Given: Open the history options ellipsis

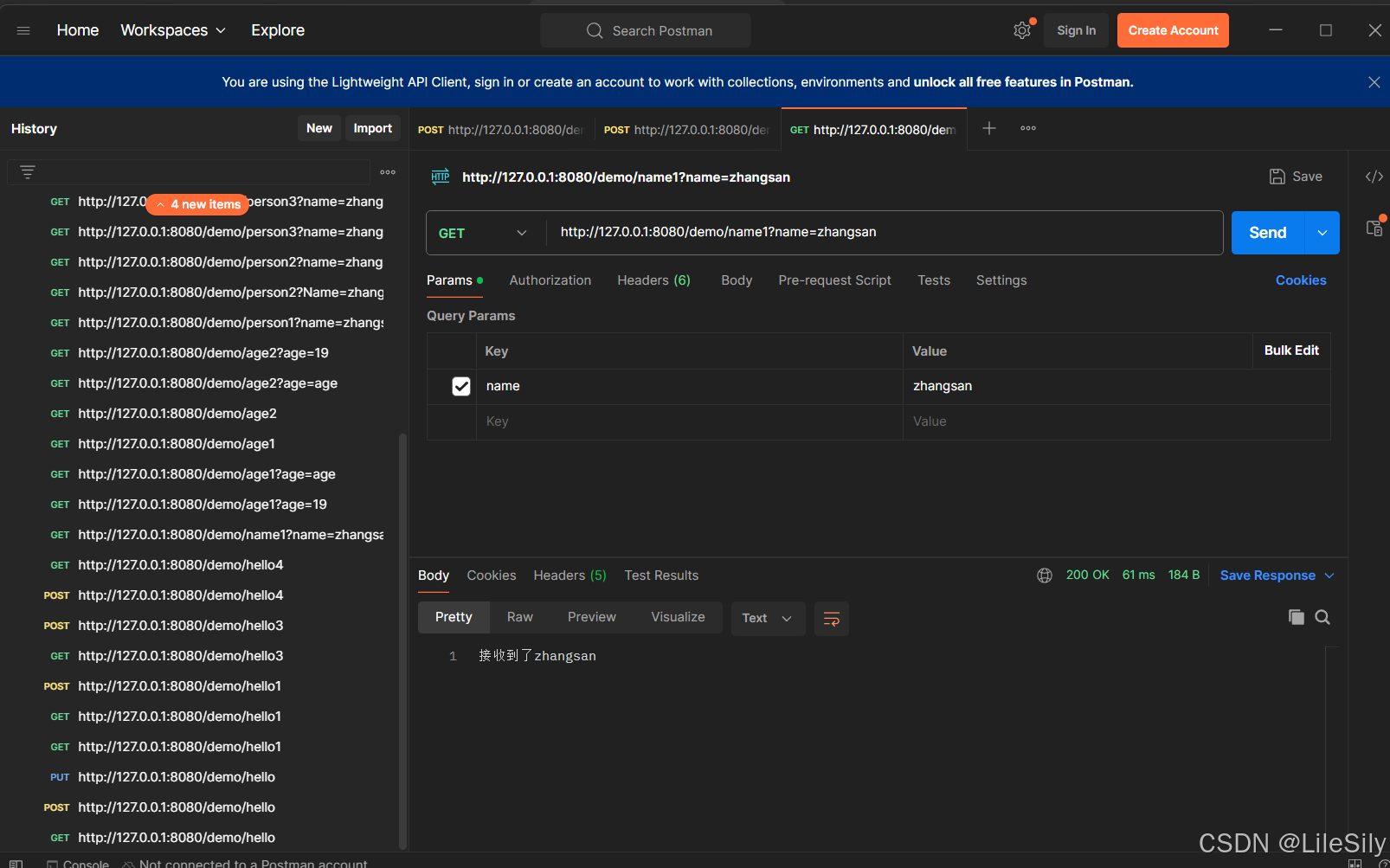Looking at the screenshot, I should pyautogui.click(x=388, y=172).
